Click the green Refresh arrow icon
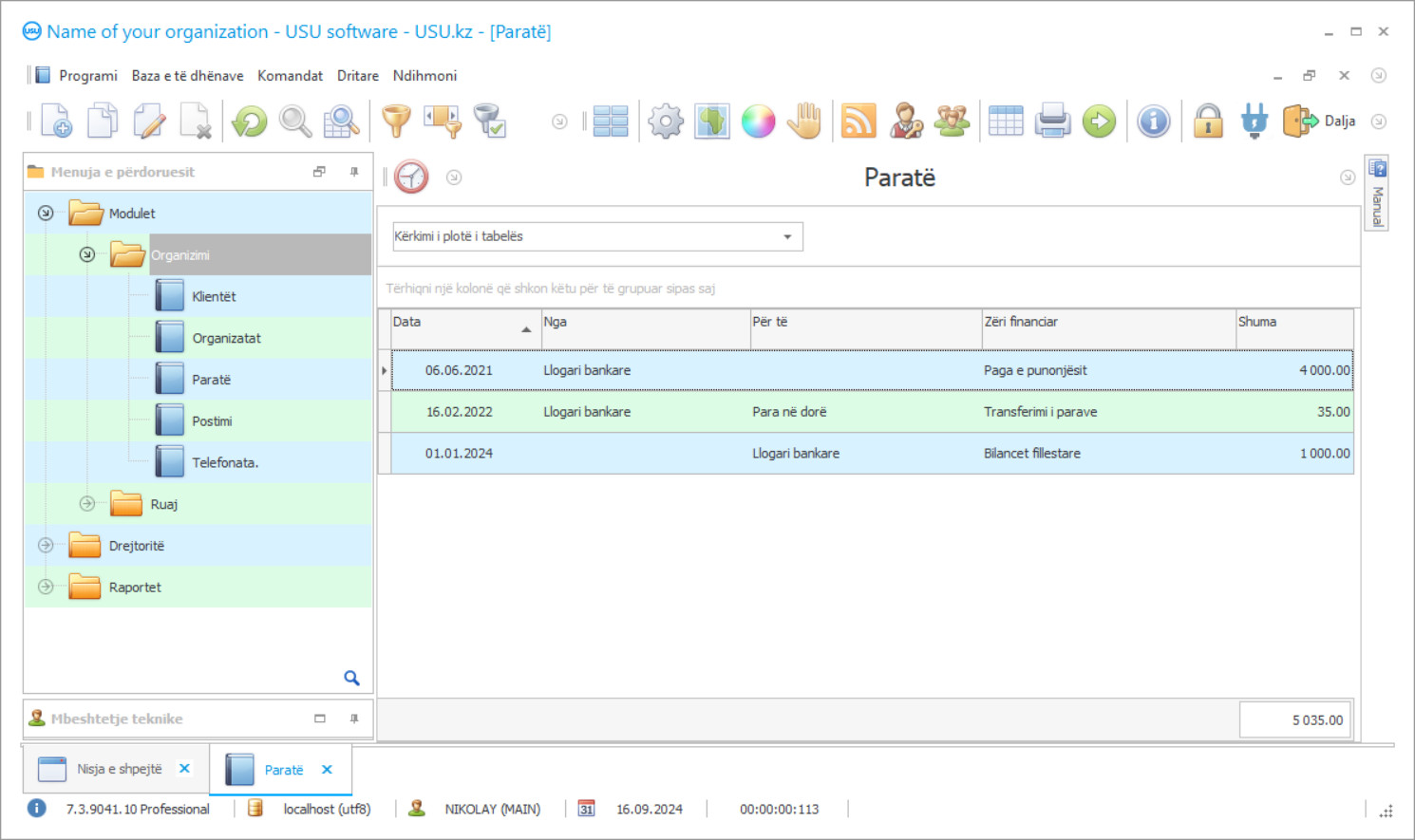Viewport: 1415px width, 840px height. coord(250,121)
